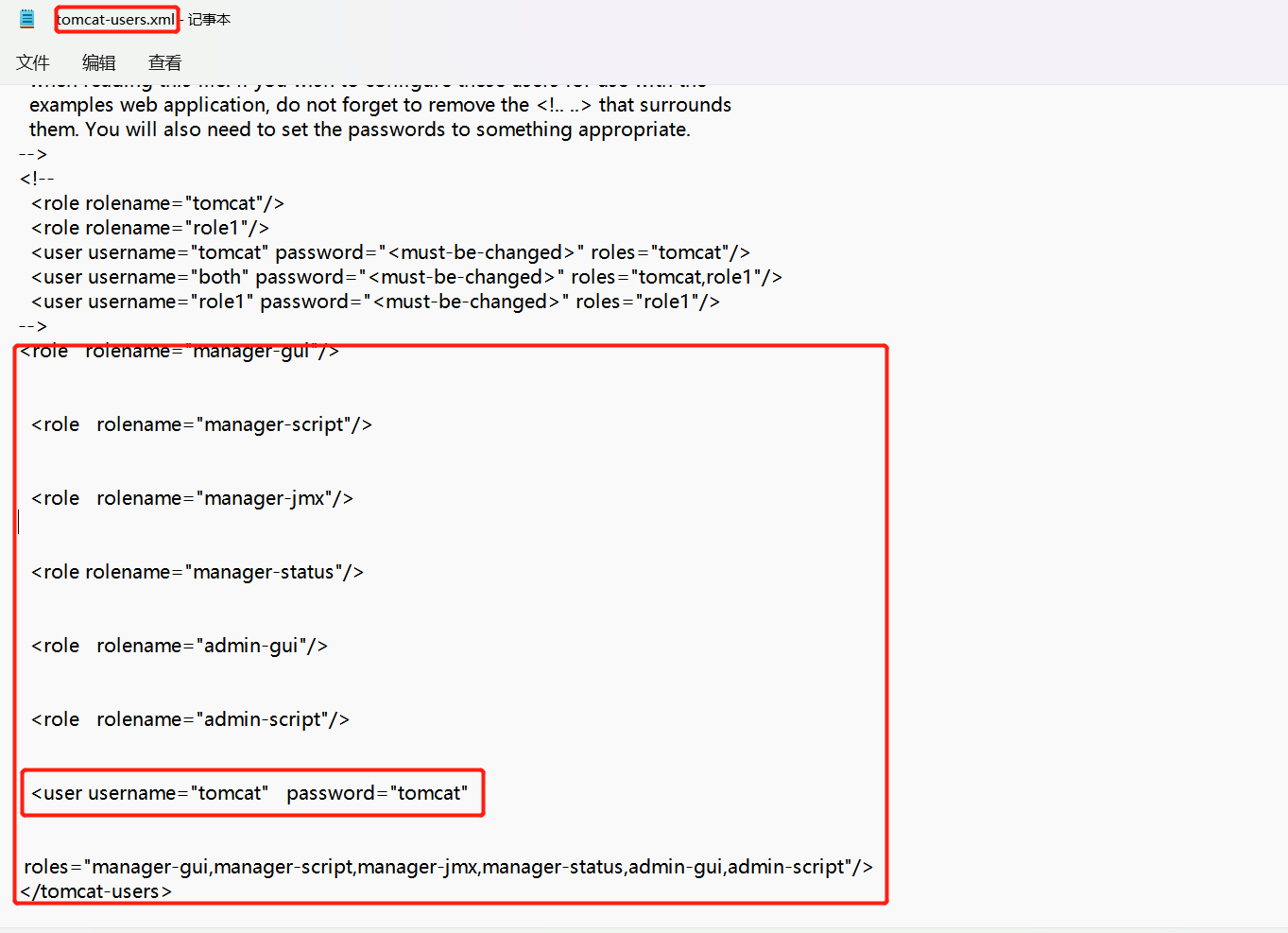Click the commented user line with roles="tomcat"
Viewport: 1288px width, 933px height.
pyautogui.click(x=390, y=252)
